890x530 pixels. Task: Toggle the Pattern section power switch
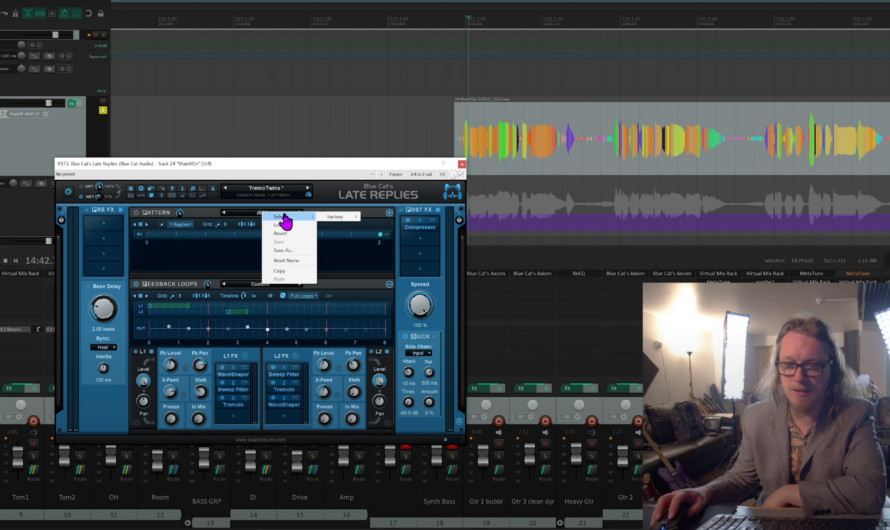pos(136,212)
